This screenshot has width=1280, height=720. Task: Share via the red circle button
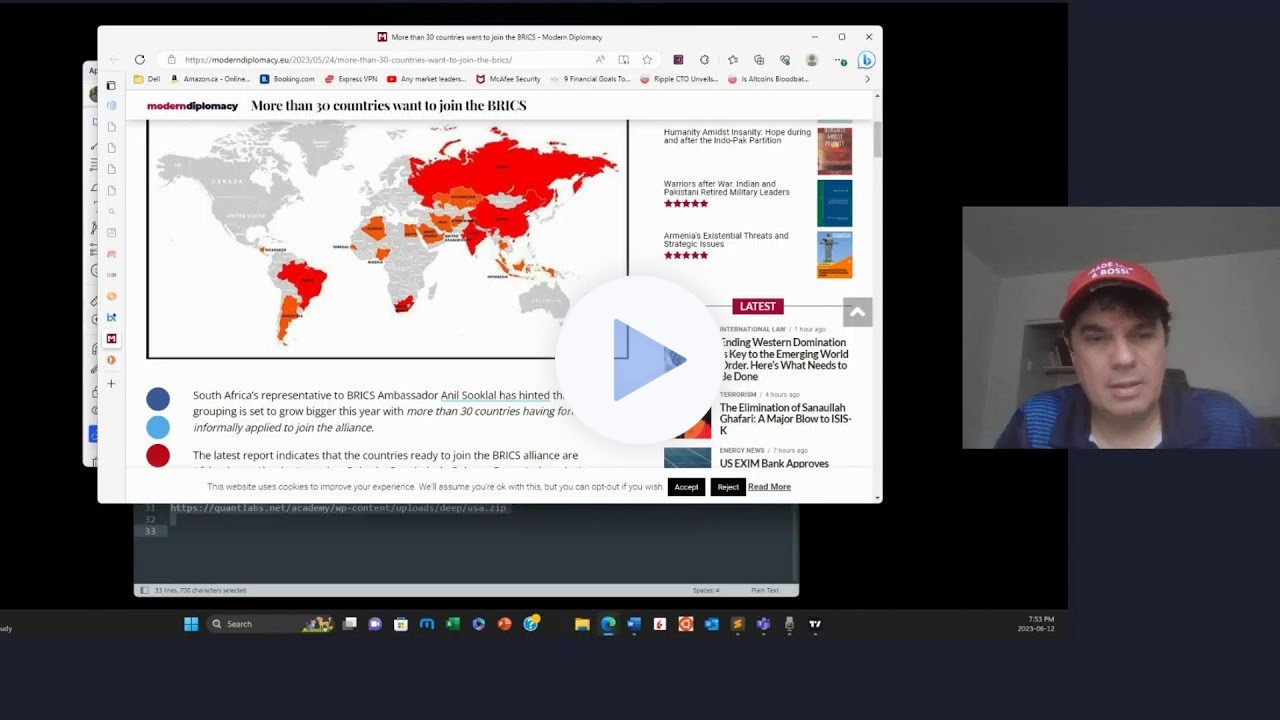(158, 456)
